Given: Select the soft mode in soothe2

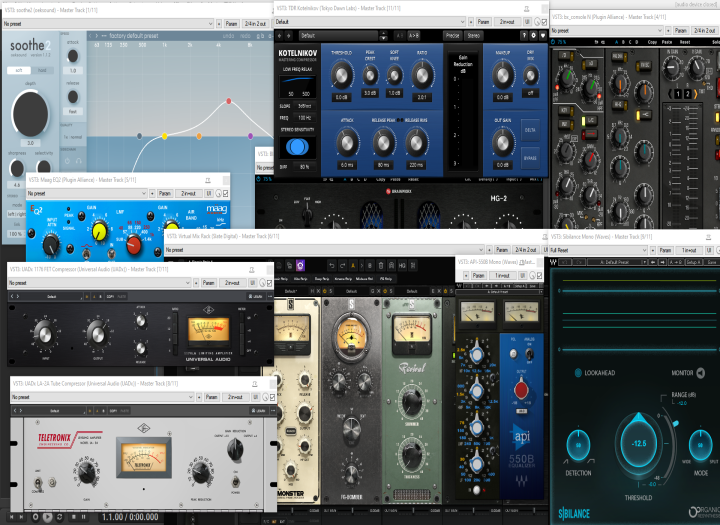Looking at the screenshot, I should coord(19,70).
